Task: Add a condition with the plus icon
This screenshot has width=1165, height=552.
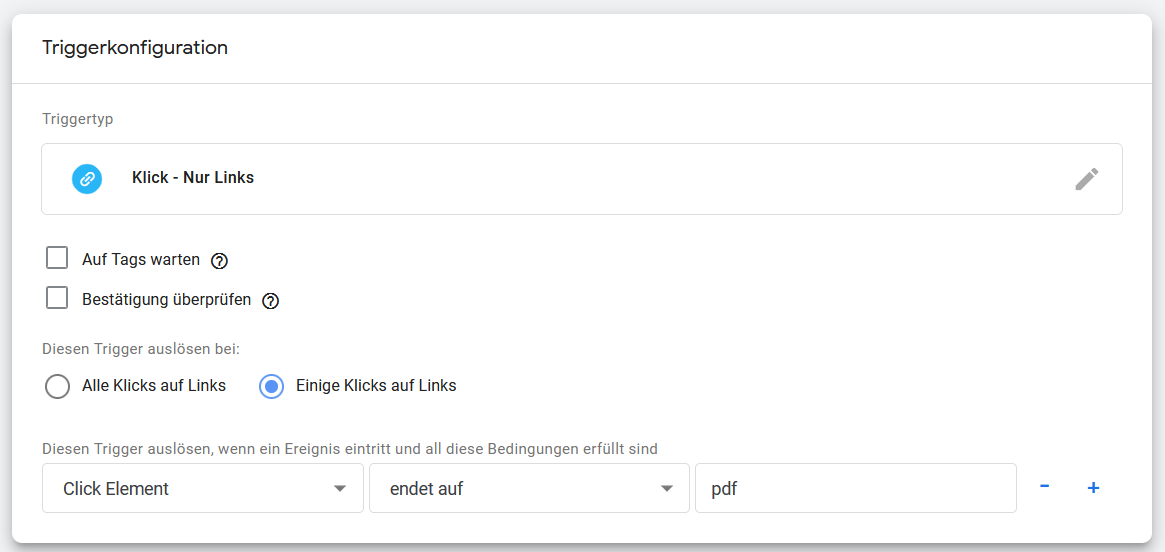Action: click(1093, 488)
